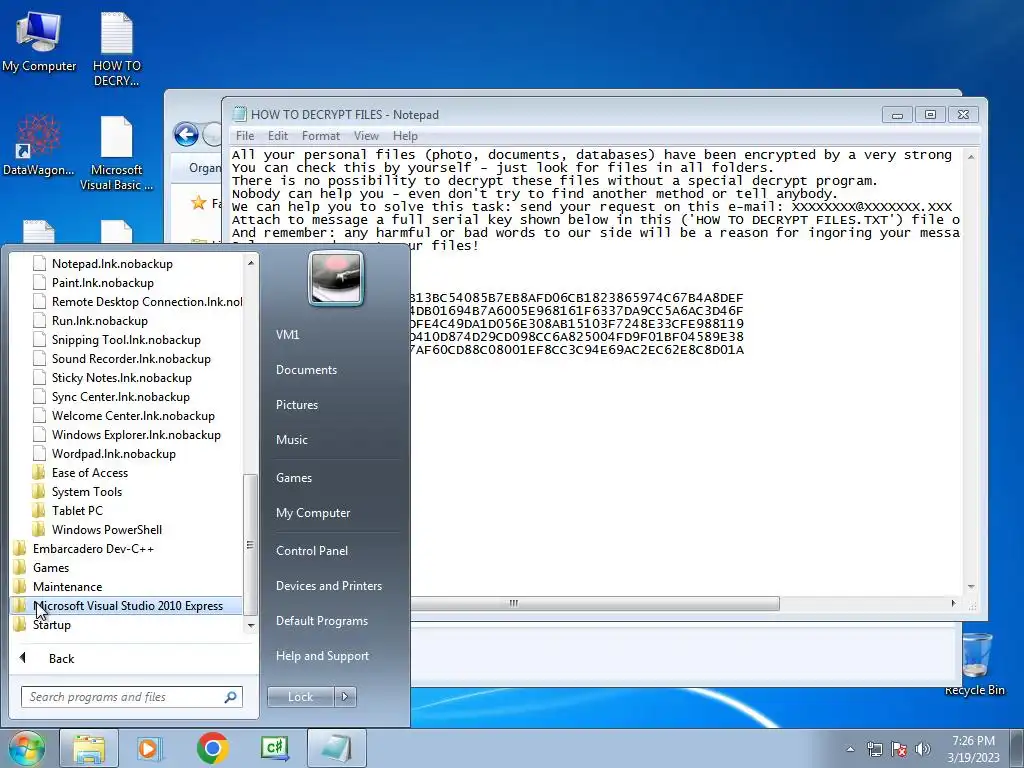Viewport: 1024px width, 768px height.
Task: Open Google Chrome from taskbar
Action: (x=212, y=748)
